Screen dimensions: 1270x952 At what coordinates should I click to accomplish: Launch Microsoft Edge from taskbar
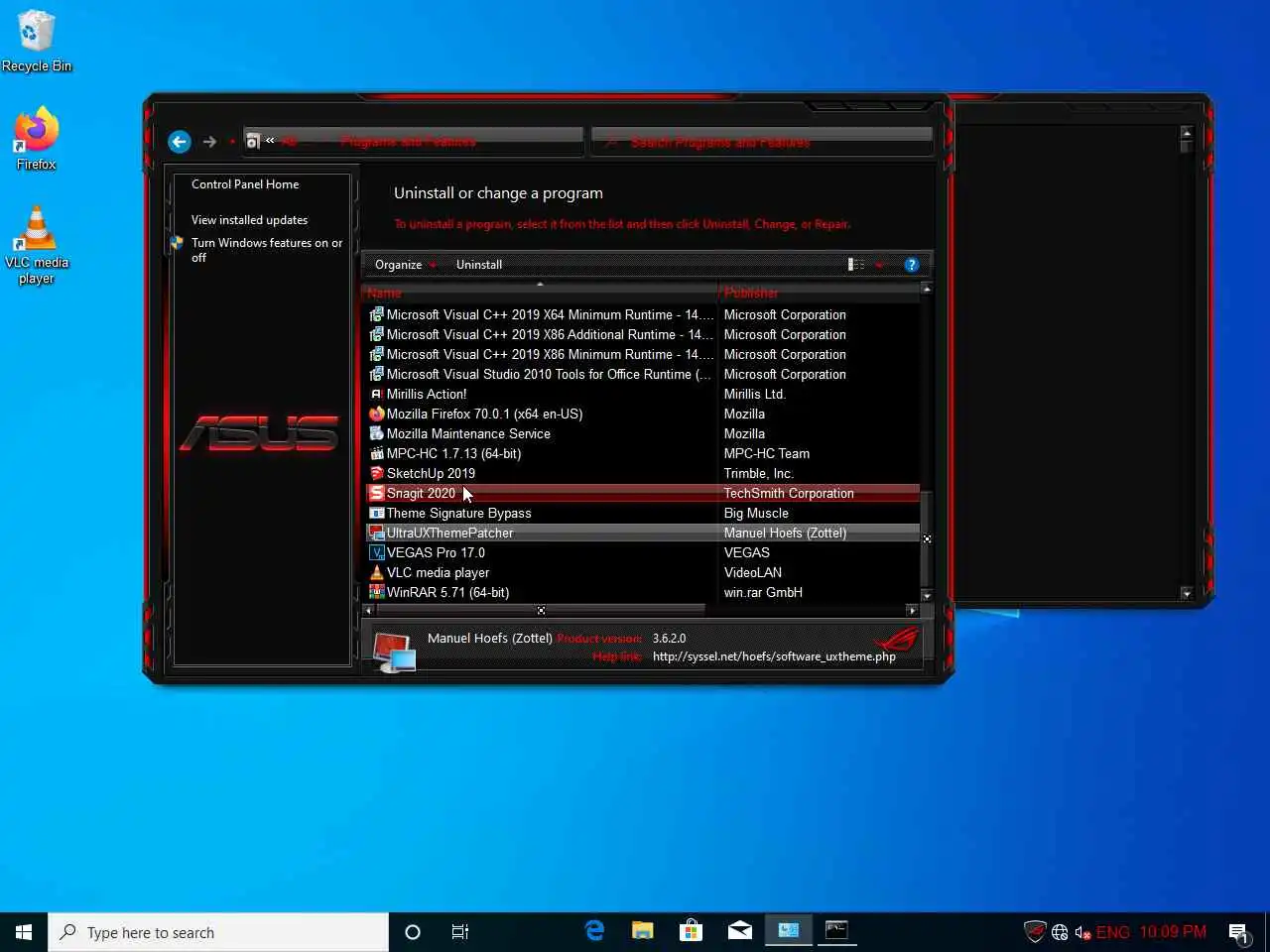(595, 931)
